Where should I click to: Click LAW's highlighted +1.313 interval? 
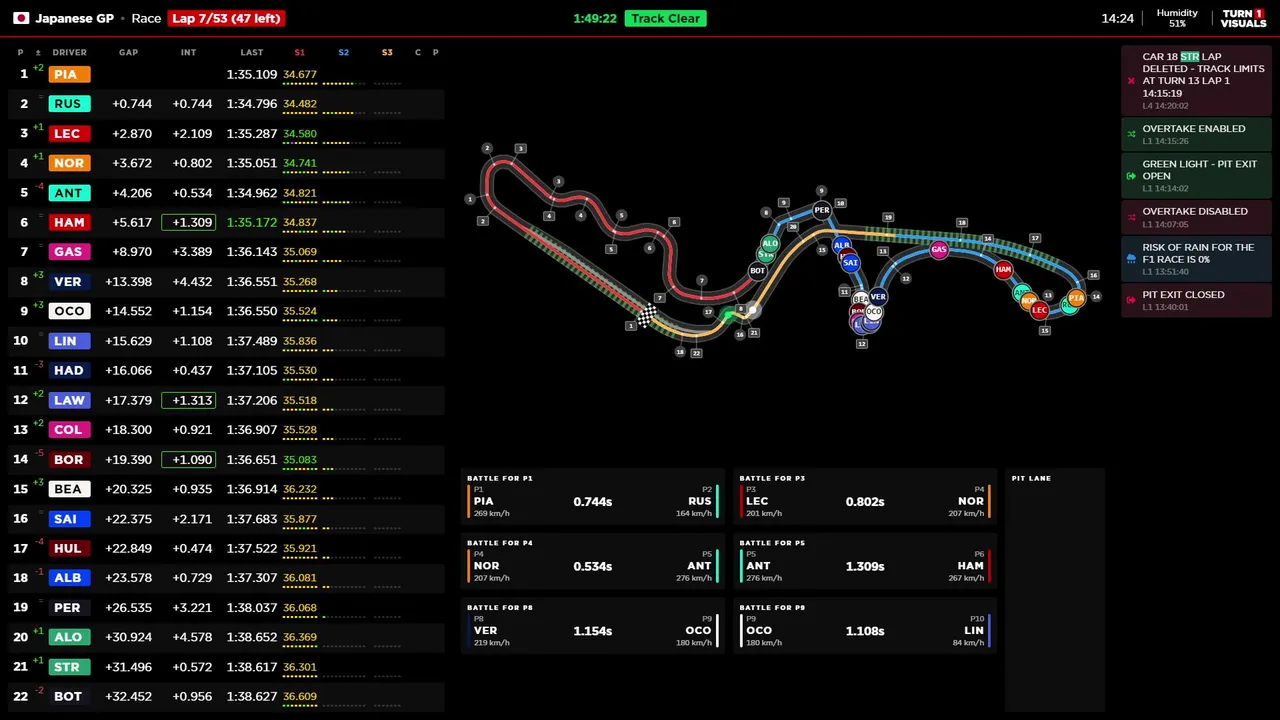189,400
